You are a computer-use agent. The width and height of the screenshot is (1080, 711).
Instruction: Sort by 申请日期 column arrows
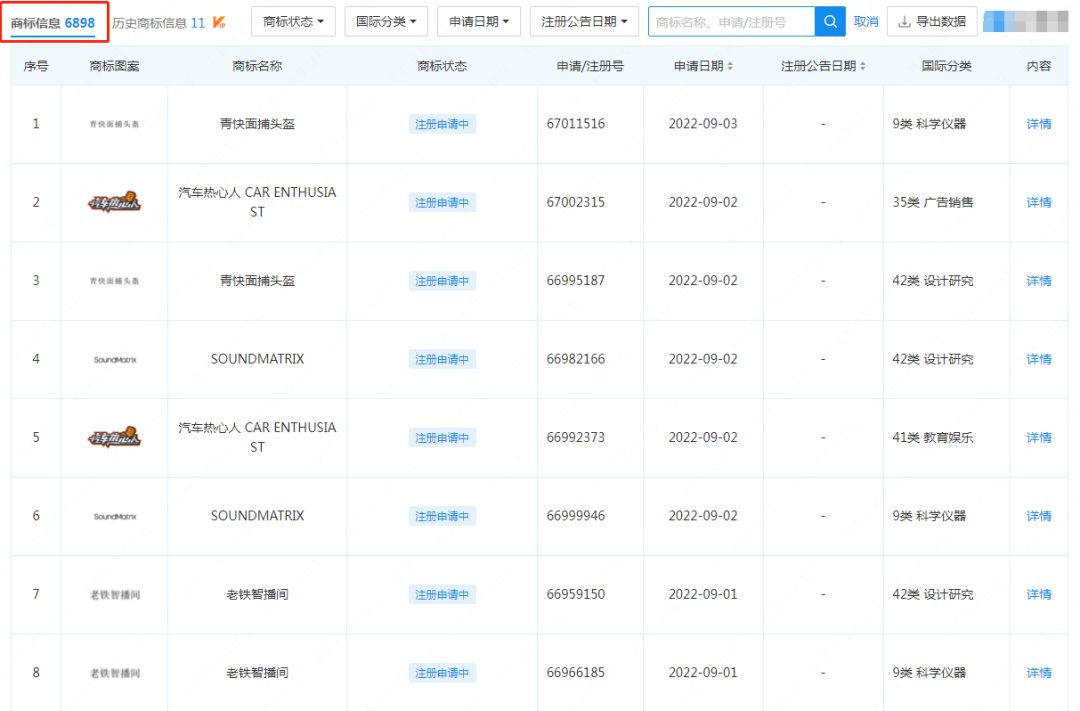pyautogui.click(x=730, y=66)
